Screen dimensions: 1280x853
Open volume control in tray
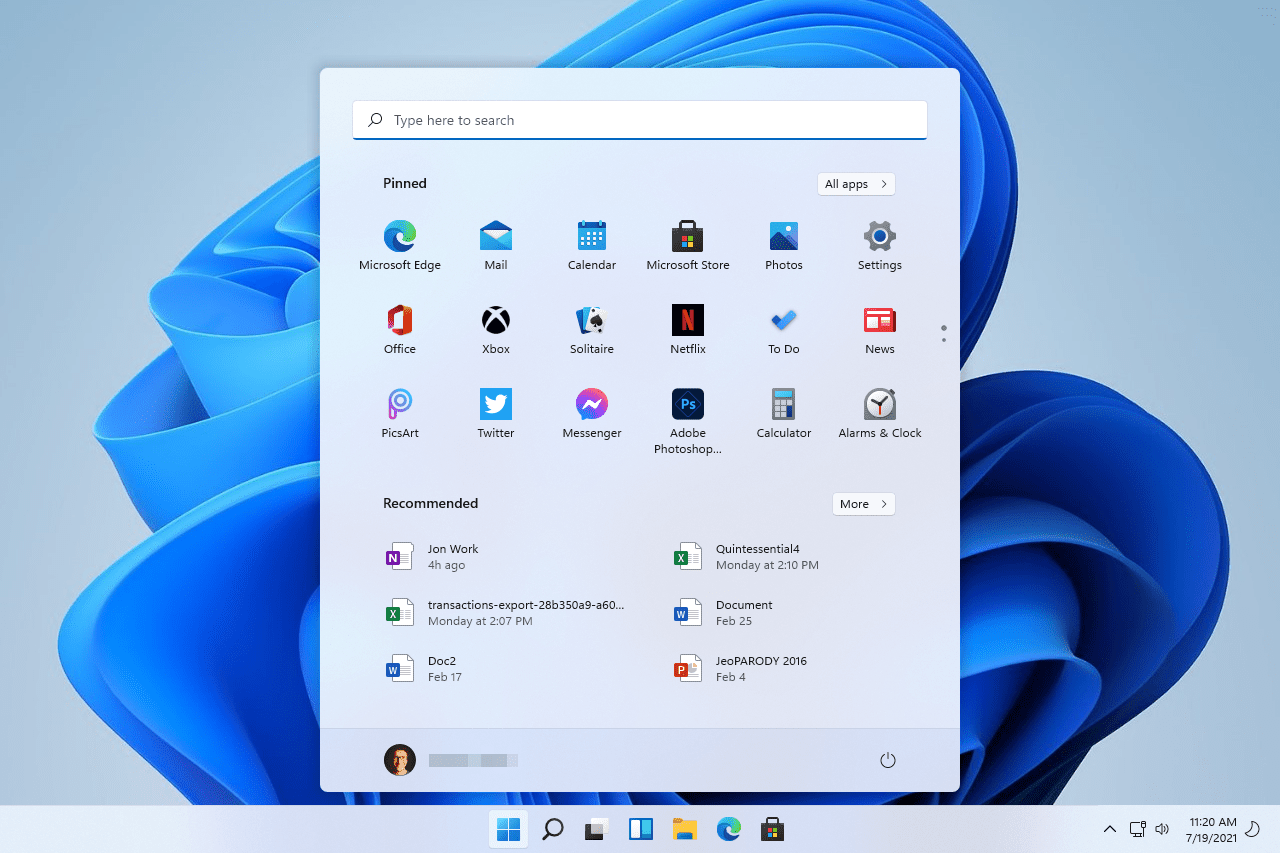pyautogui.click(x=1162, y=829)
